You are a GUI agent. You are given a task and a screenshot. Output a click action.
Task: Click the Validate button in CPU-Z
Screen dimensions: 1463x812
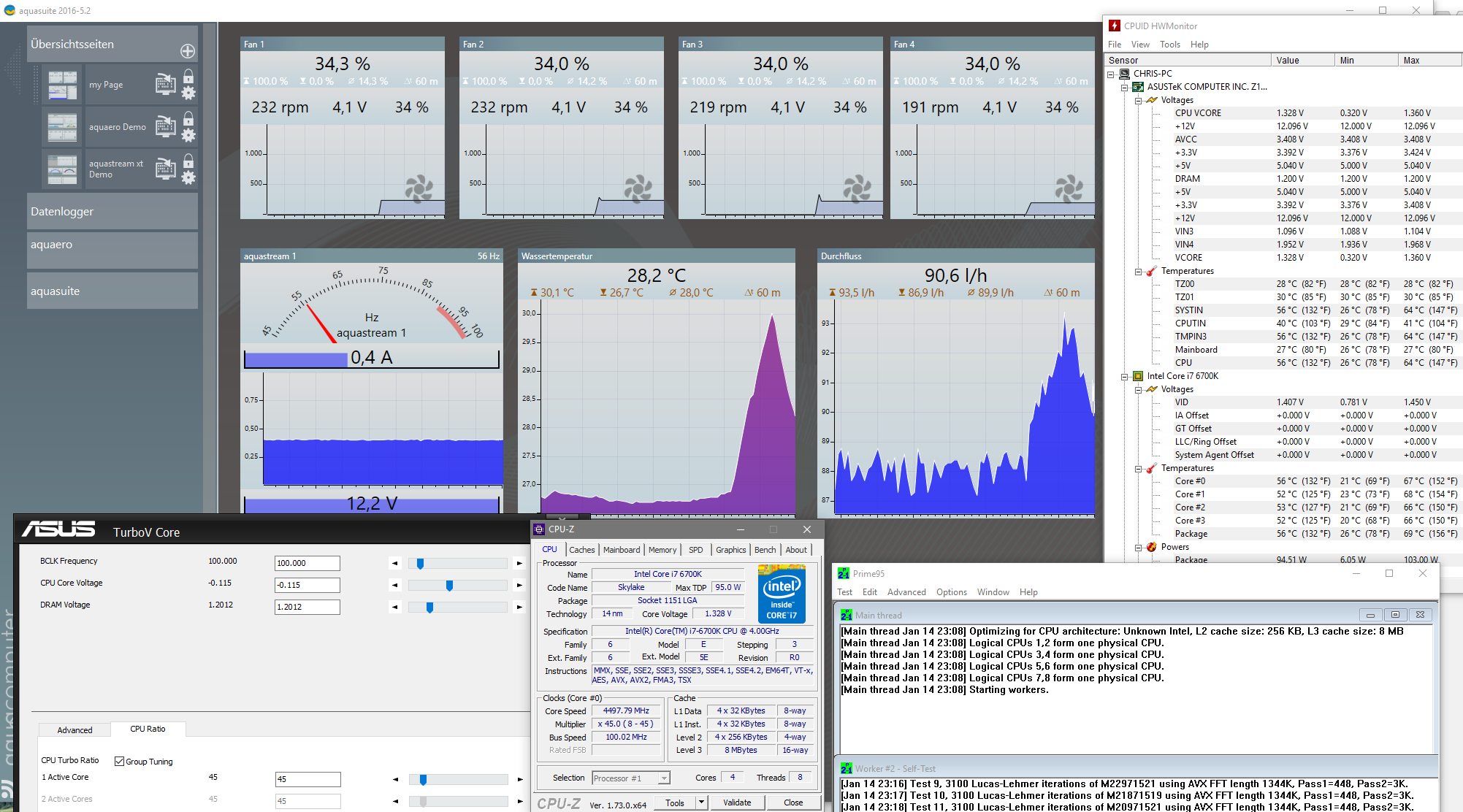[x=736, y=803]
